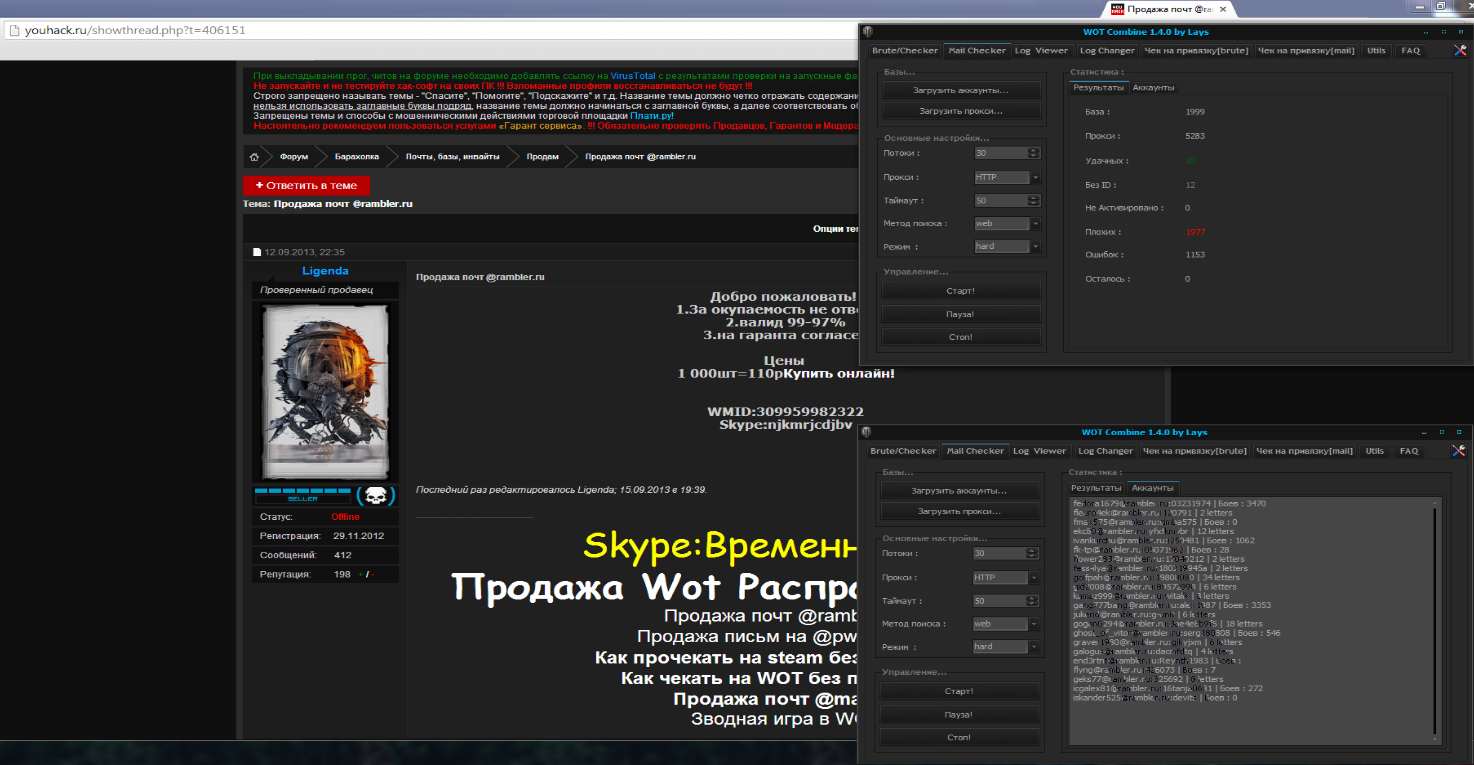The width and height of the screenshot is (1474, 765).
Task: Open Brute/Checker tab in upper WOT Combine window
Action: point(905,51)
